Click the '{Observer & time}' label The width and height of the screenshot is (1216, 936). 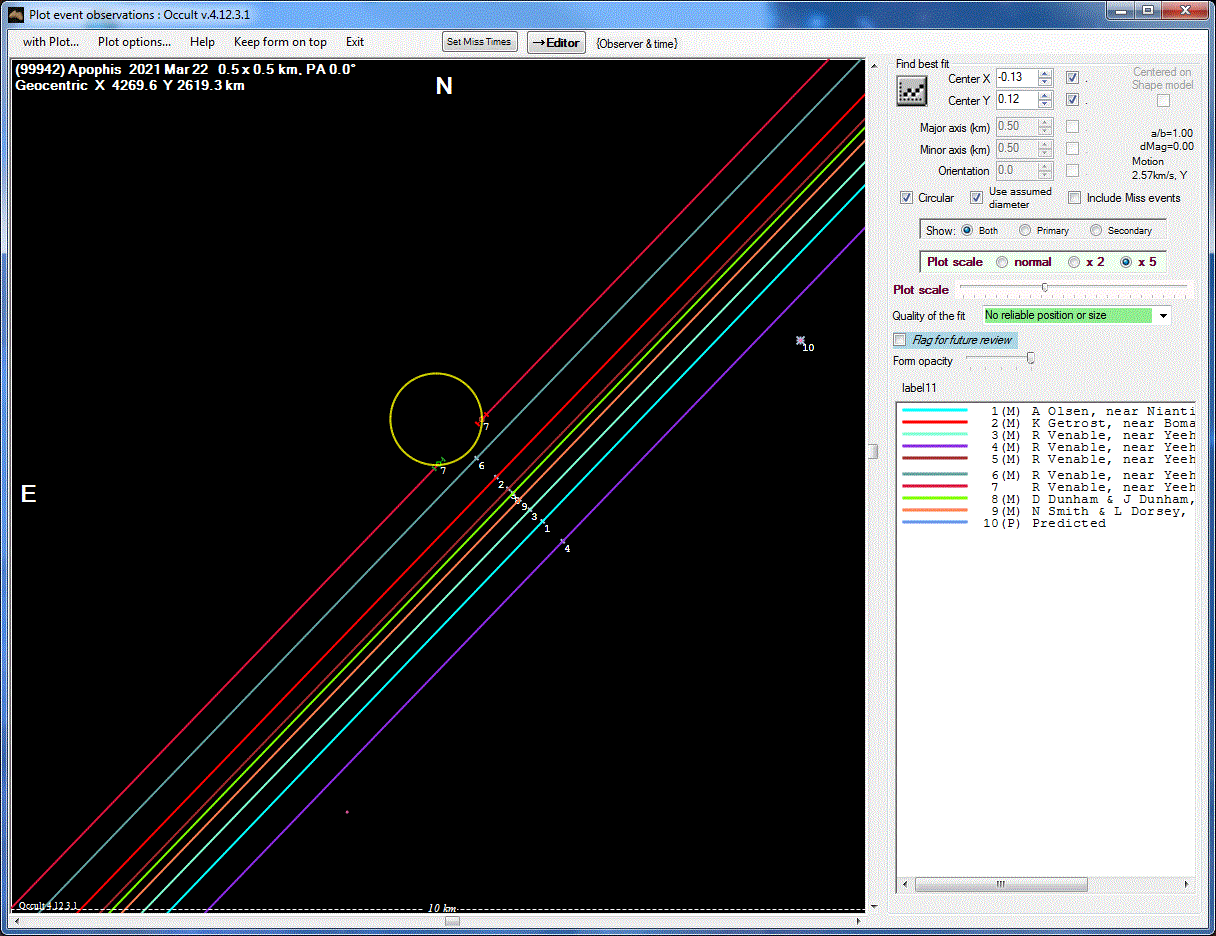coord(637,43)
